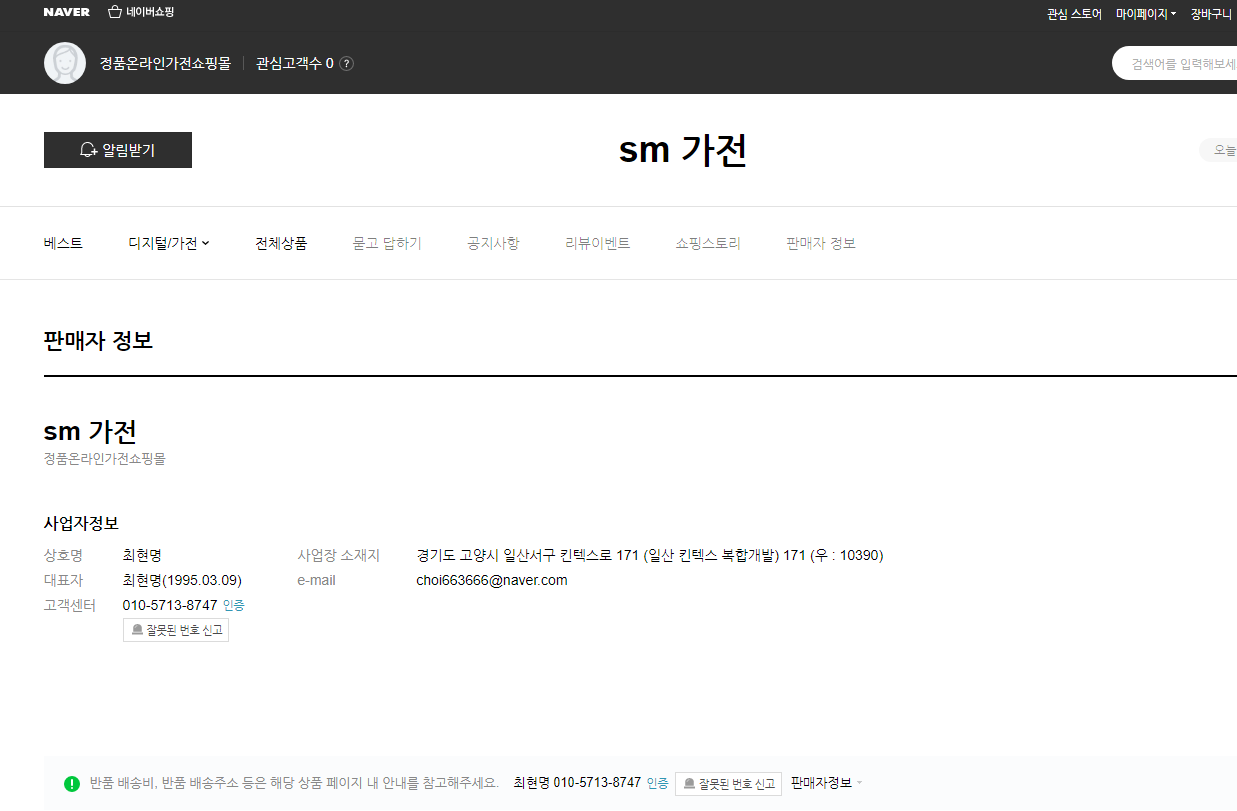
Task: Open the 리뷰이벤트 menu
Action: (x=598, y=243)
